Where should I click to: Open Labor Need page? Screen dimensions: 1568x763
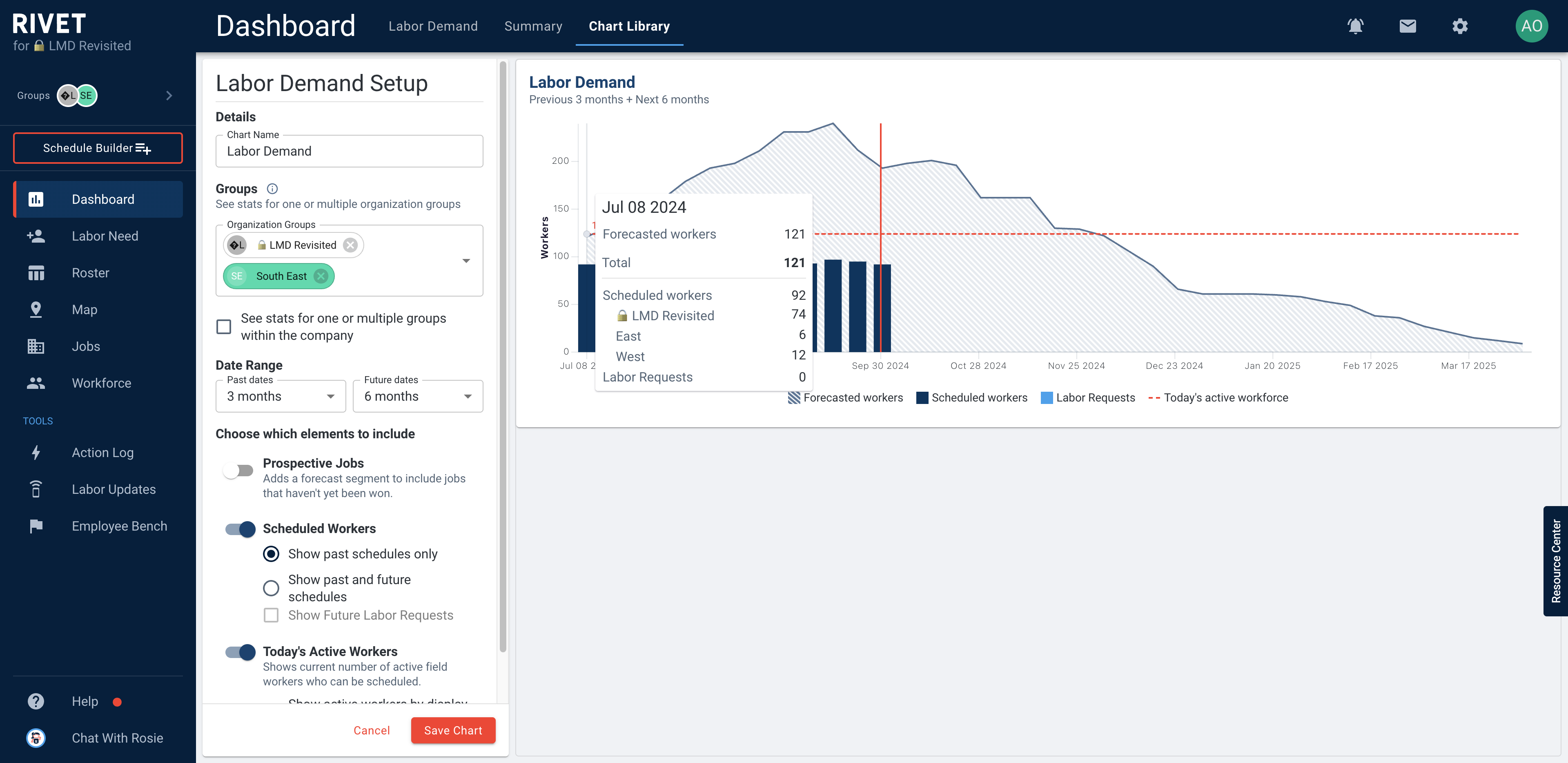pos(98,236)
